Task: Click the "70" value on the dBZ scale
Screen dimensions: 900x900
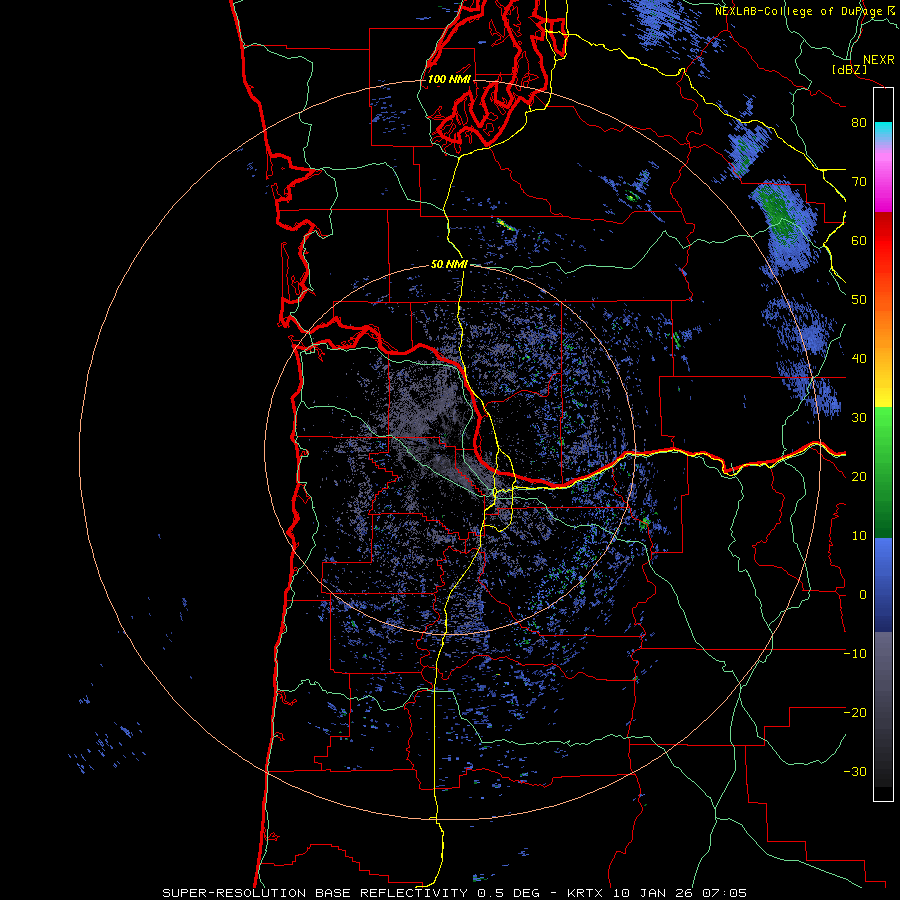Action: 859,182
